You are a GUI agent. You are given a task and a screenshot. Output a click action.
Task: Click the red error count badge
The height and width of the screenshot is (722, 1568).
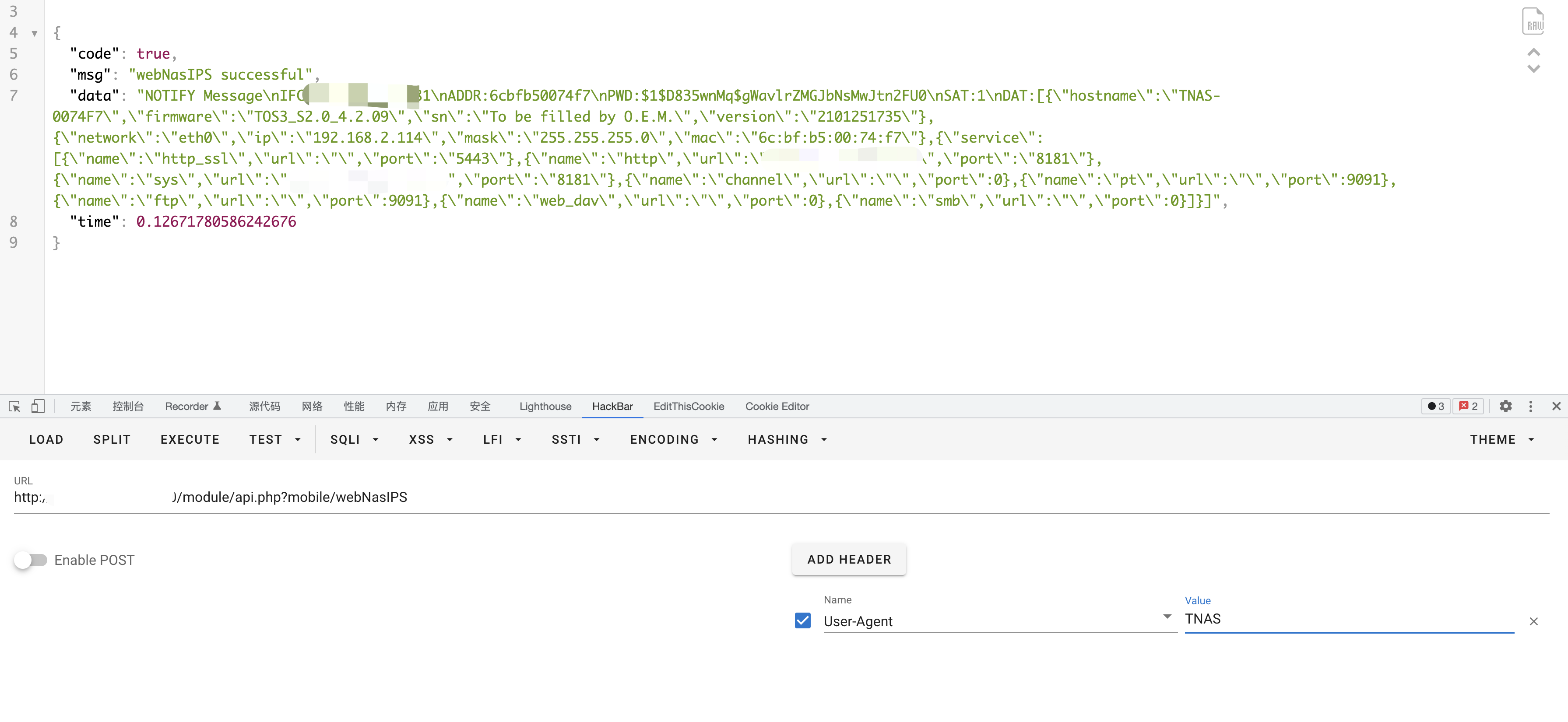pyautogui.click(x=1468, y=407)
